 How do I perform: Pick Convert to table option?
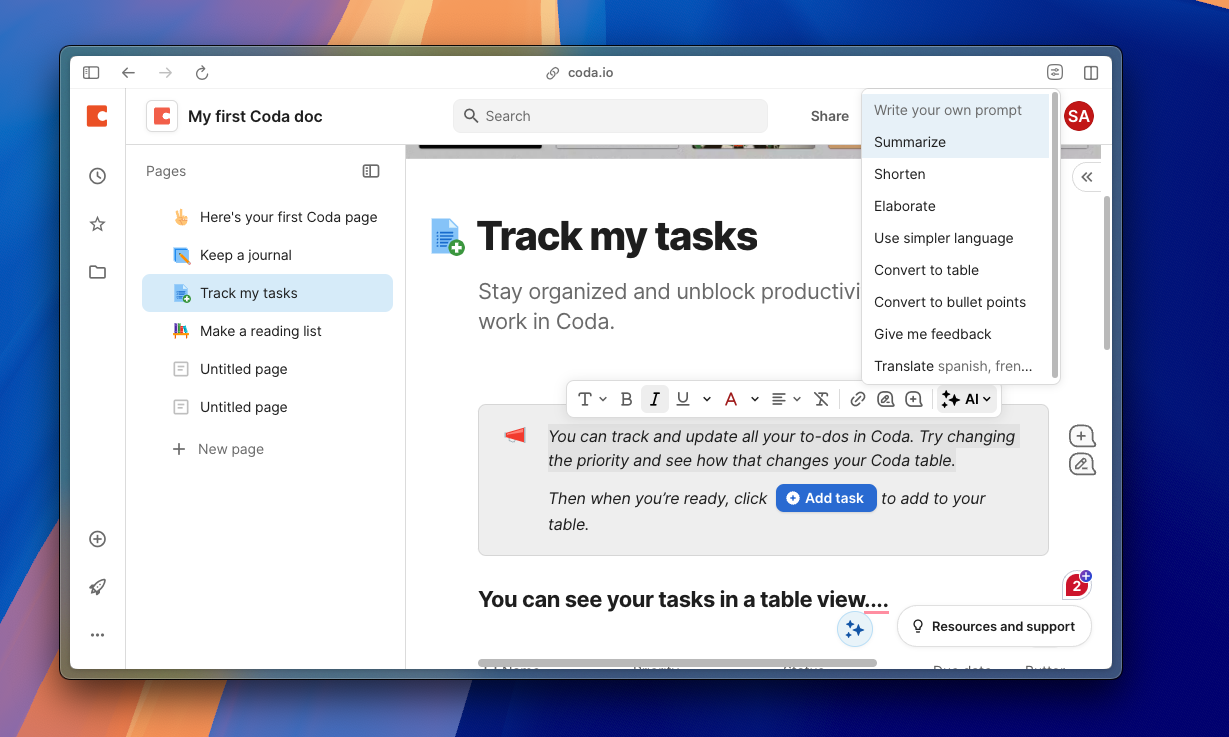click(x=956, y=270)
